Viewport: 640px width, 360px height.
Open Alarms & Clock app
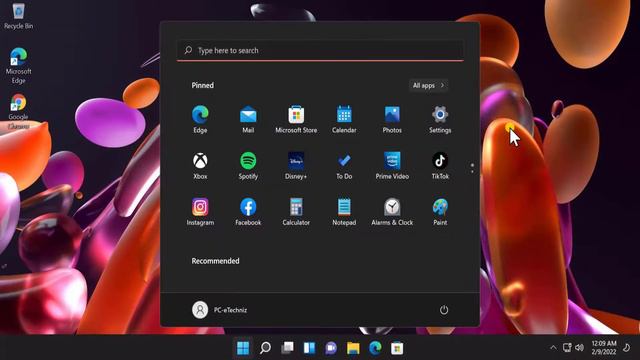[x=392, y=211]
